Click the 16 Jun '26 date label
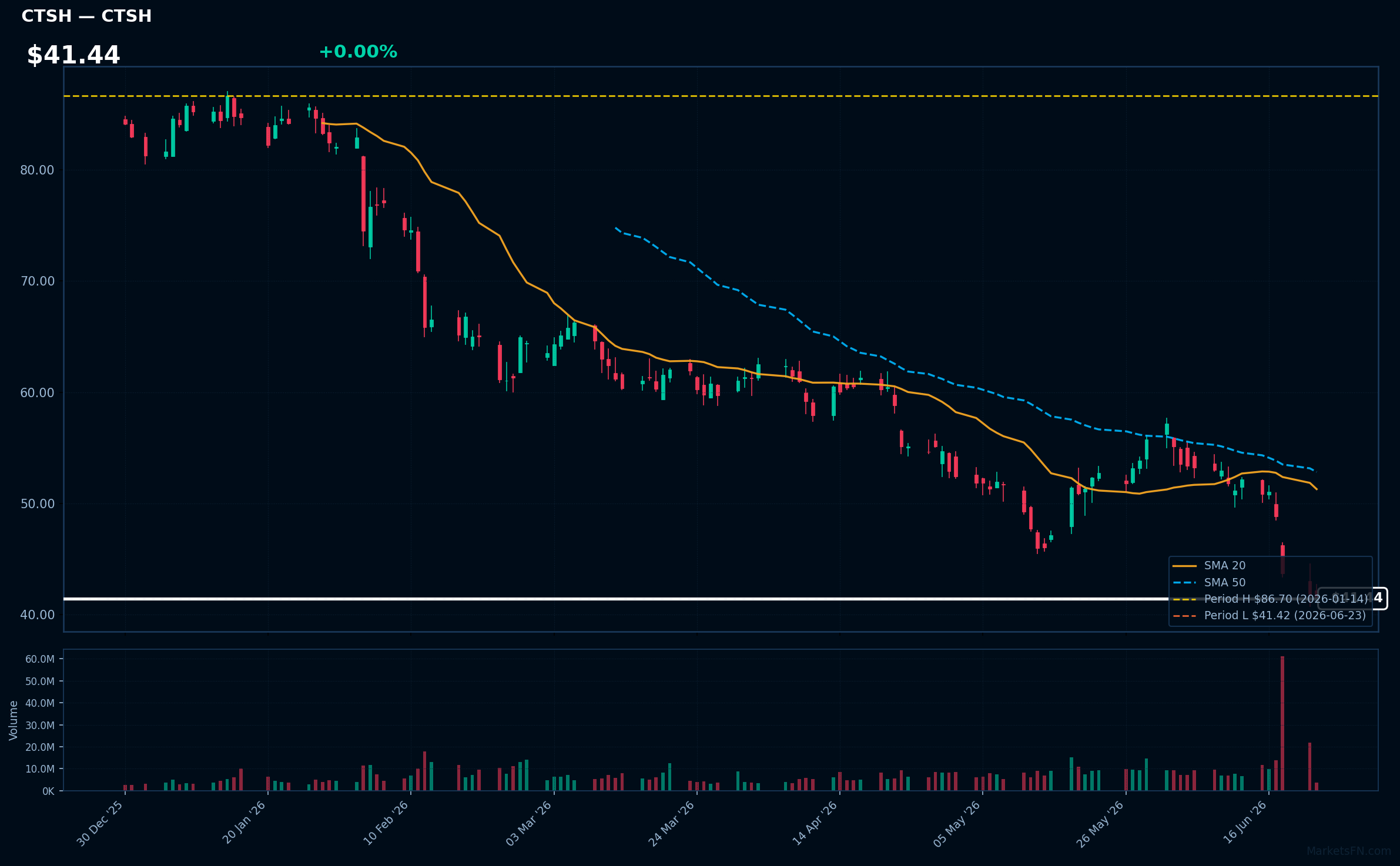This screenshot has width=1400, height=866. coord(1245,823)
